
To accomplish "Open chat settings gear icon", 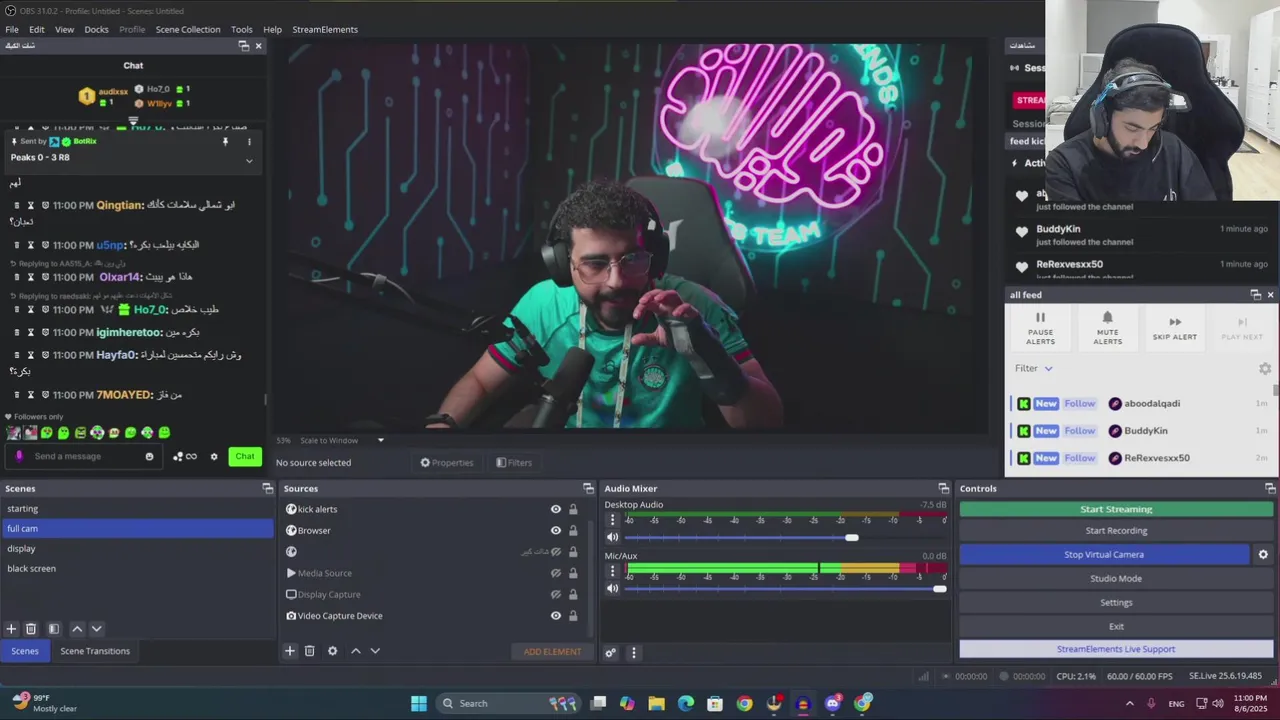I will pyautogui.click(x=213, y=457).
